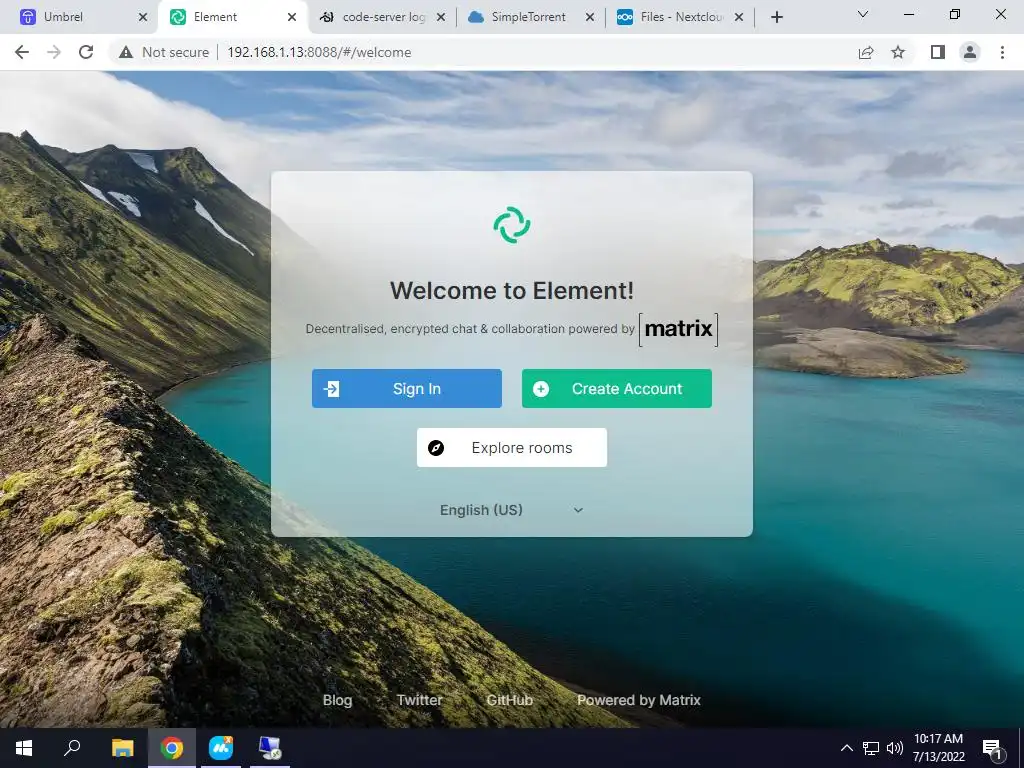Go back to the previous page
Screen dimensions: 1024x768
coord(22,52)
